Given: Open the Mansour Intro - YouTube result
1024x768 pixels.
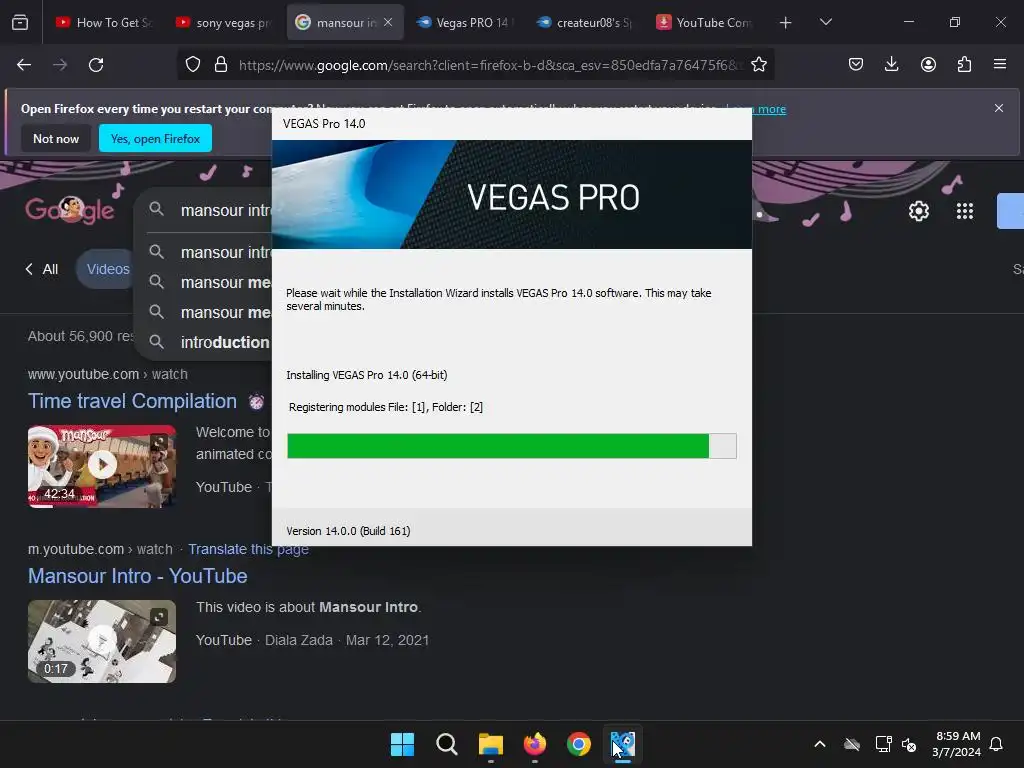Looking at the screenshot, I should (138, 576).
